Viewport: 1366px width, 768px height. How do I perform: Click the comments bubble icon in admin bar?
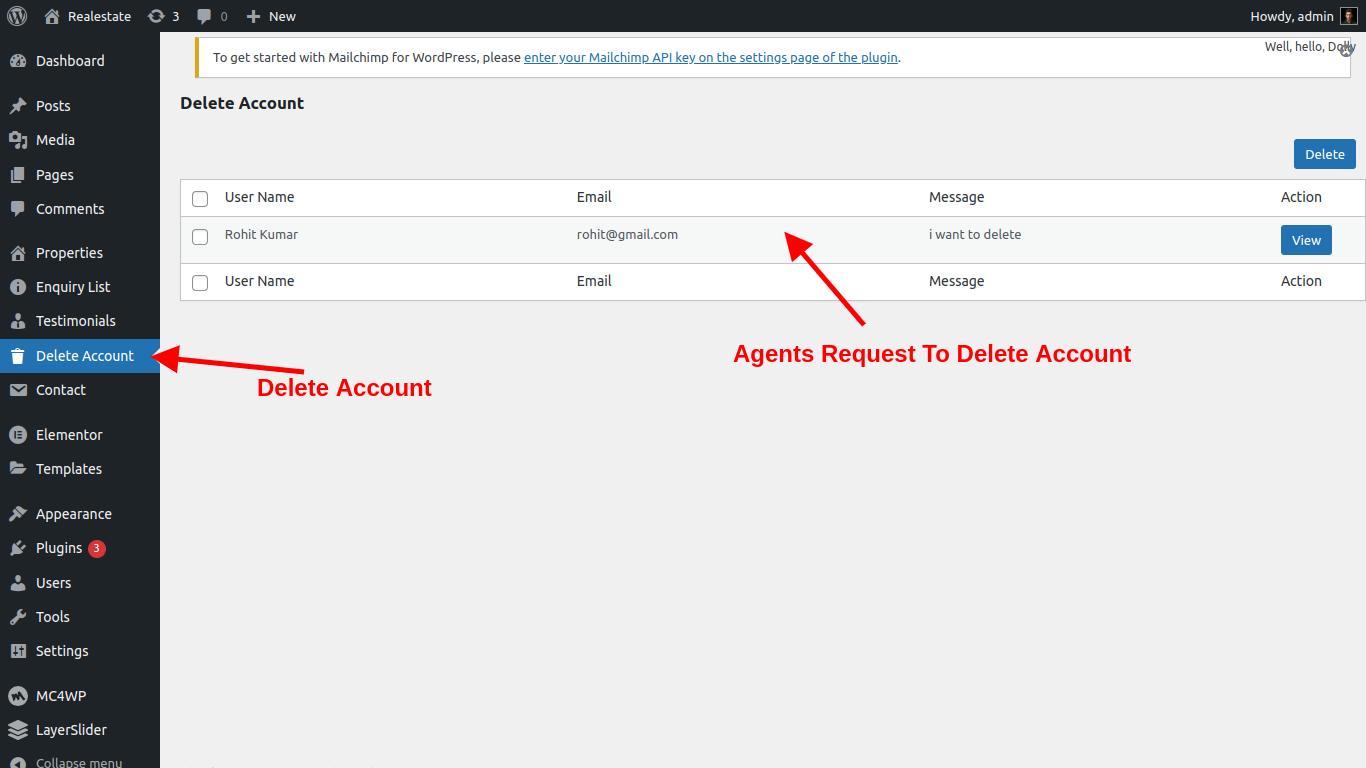(204, 16)
